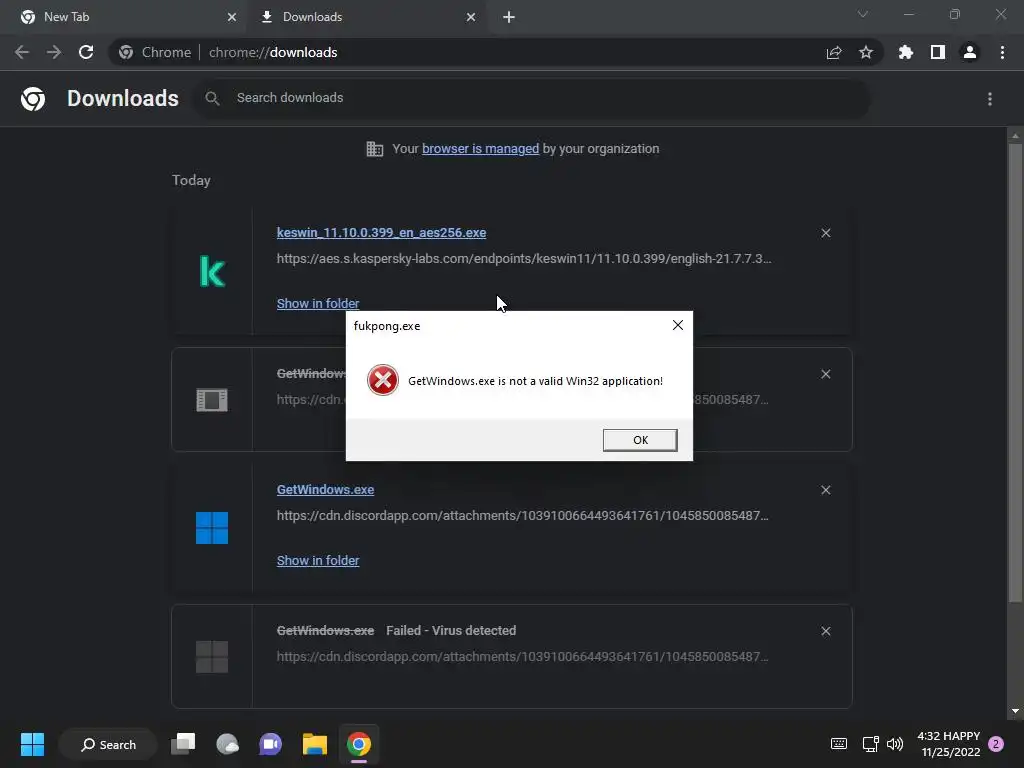This screenshot has height=768, width=1024.
Task: Click the organization building icon
Action: [375, 149]
